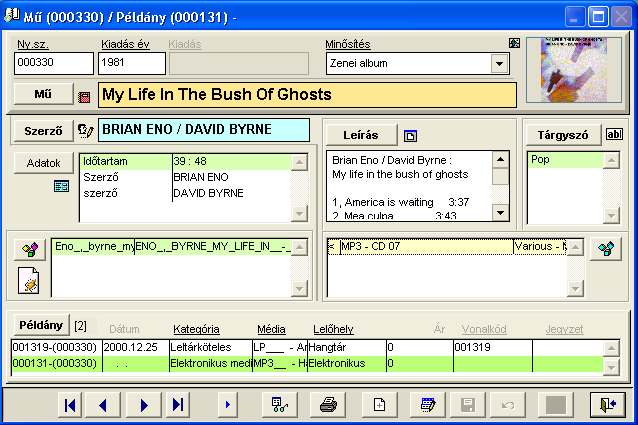638x425 pixels.
Task: Click the ab| text icon next to Tárgyszó
Action: pyautogui.click(x=614, y=134)
